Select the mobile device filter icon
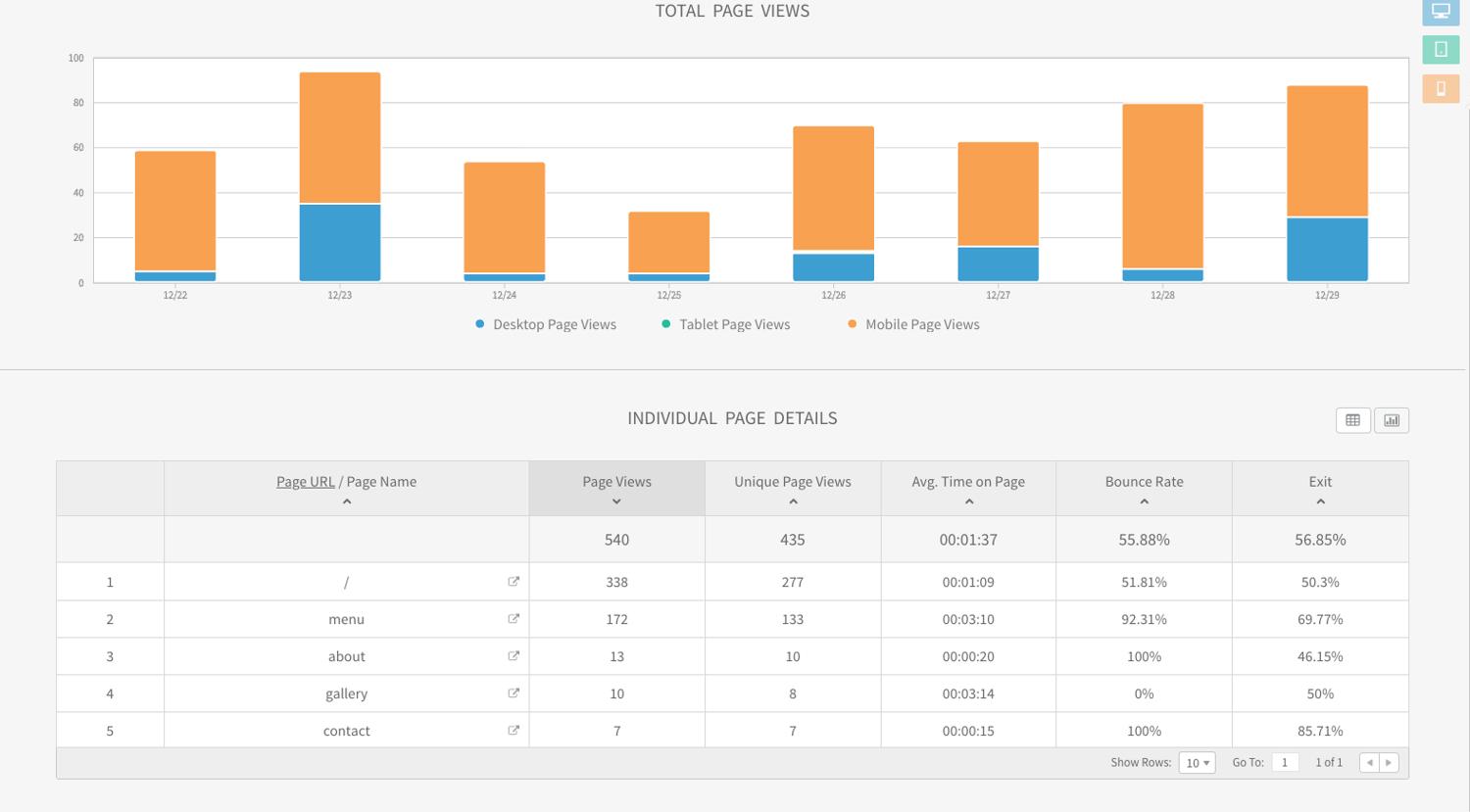 tap(1440, 89)
